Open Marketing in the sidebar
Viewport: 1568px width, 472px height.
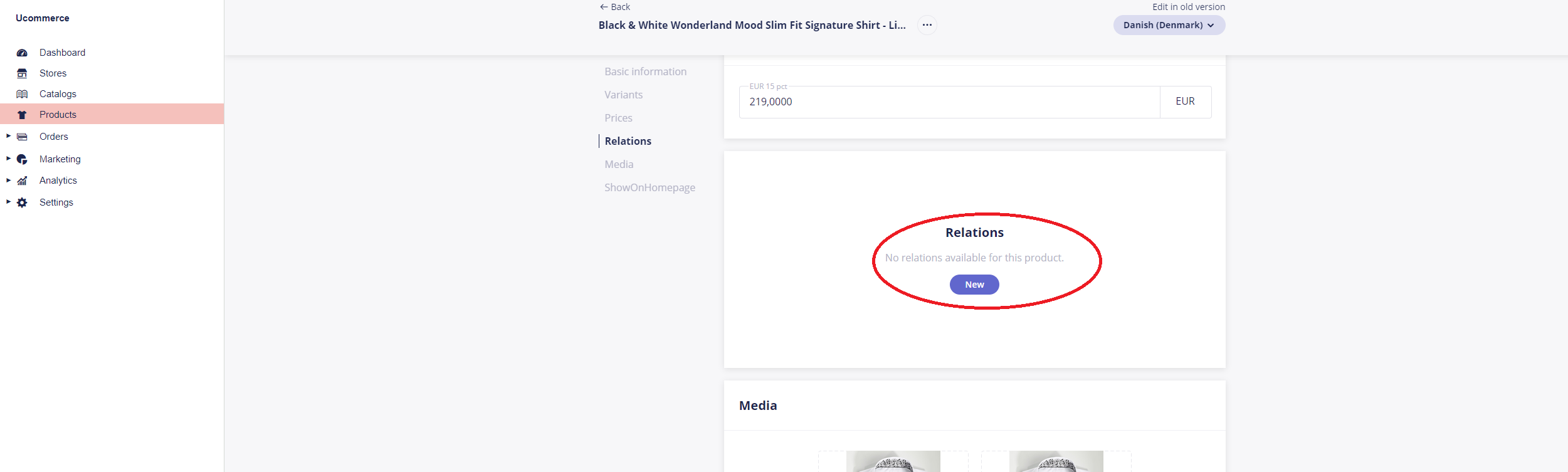tap(60, 159)
